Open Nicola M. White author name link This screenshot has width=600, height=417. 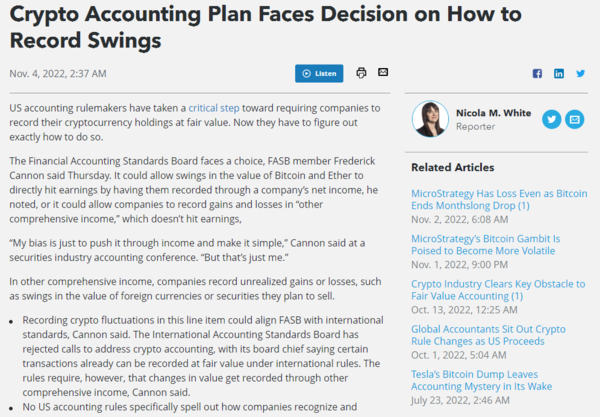click(x=494, y=112)
